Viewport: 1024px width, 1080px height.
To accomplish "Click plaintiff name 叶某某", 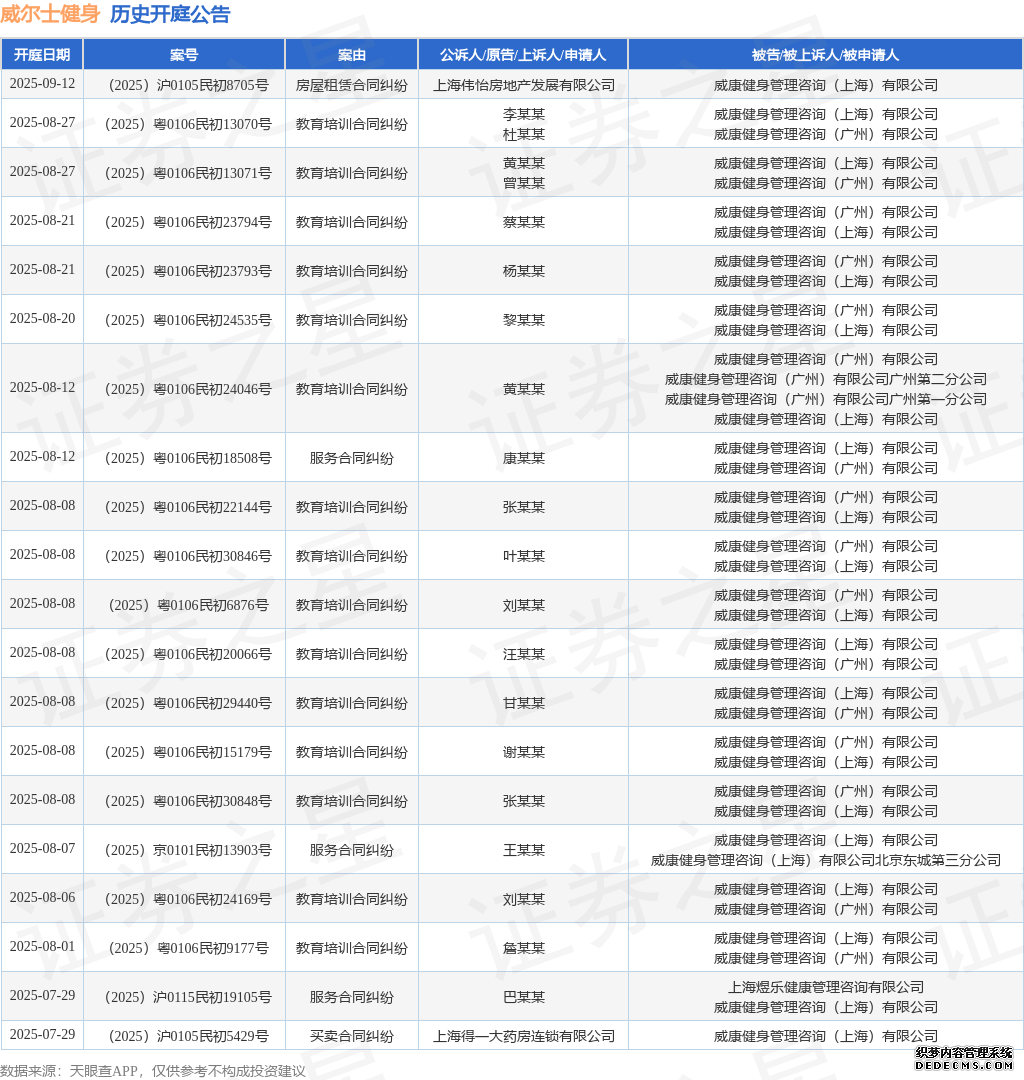I will [523, 556].
